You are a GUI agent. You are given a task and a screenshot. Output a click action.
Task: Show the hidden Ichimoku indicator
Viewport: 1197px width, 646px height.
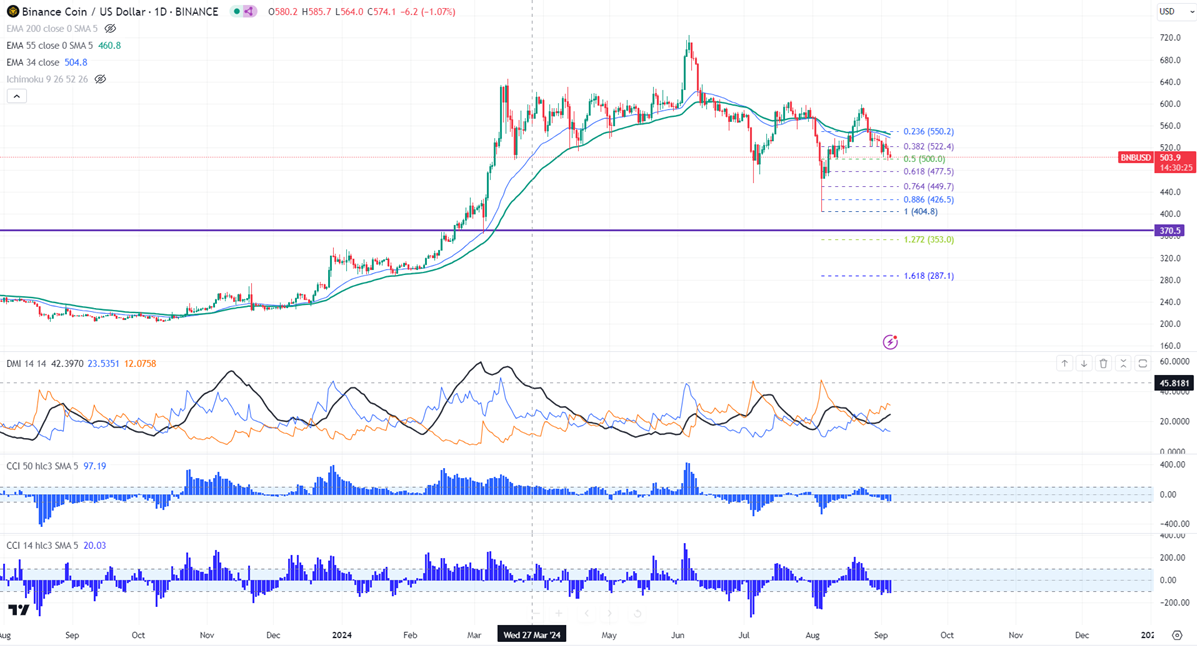point(100,79)
